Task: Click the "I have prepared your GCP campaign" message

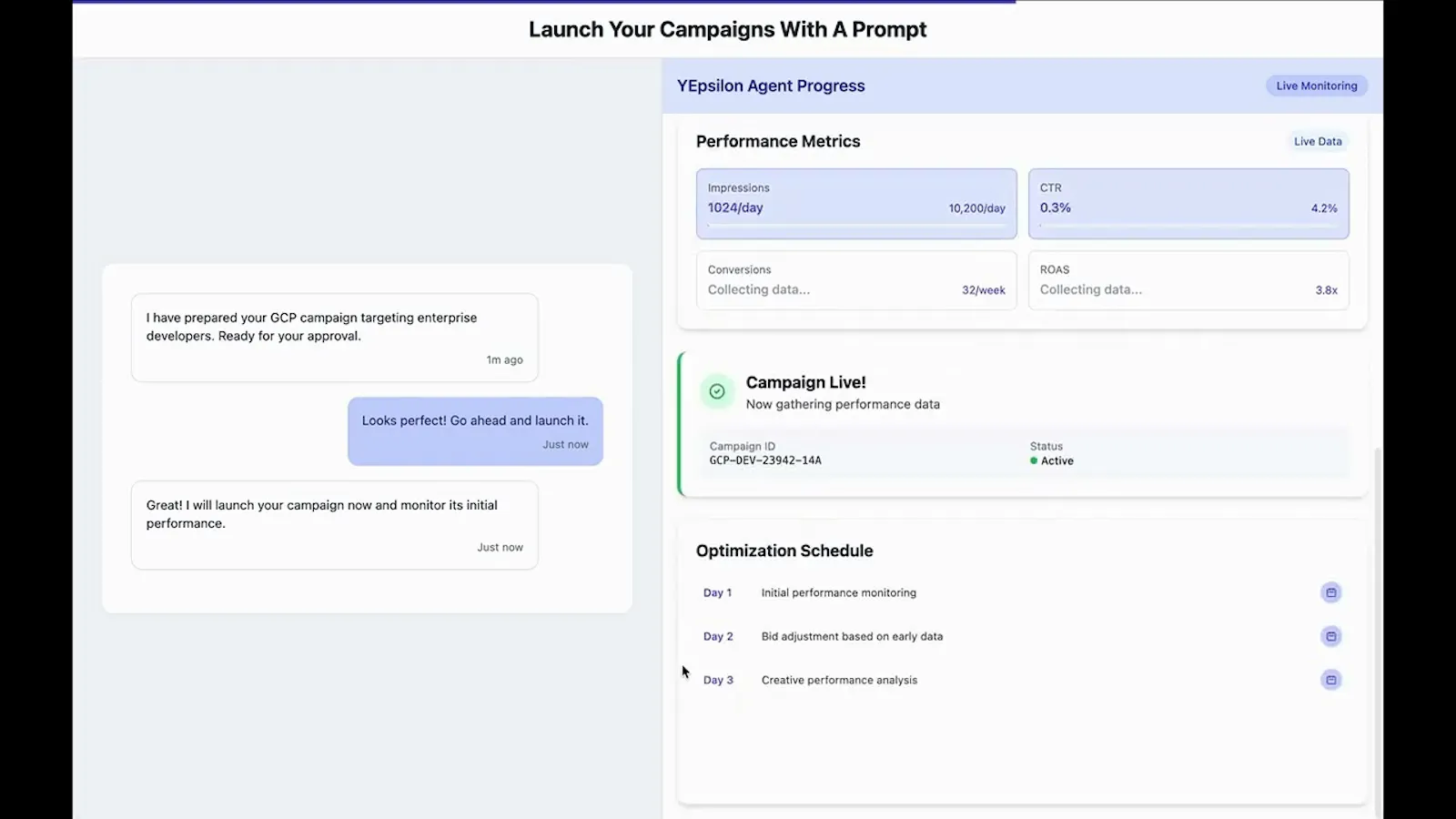Action: (x=335, y=338)
